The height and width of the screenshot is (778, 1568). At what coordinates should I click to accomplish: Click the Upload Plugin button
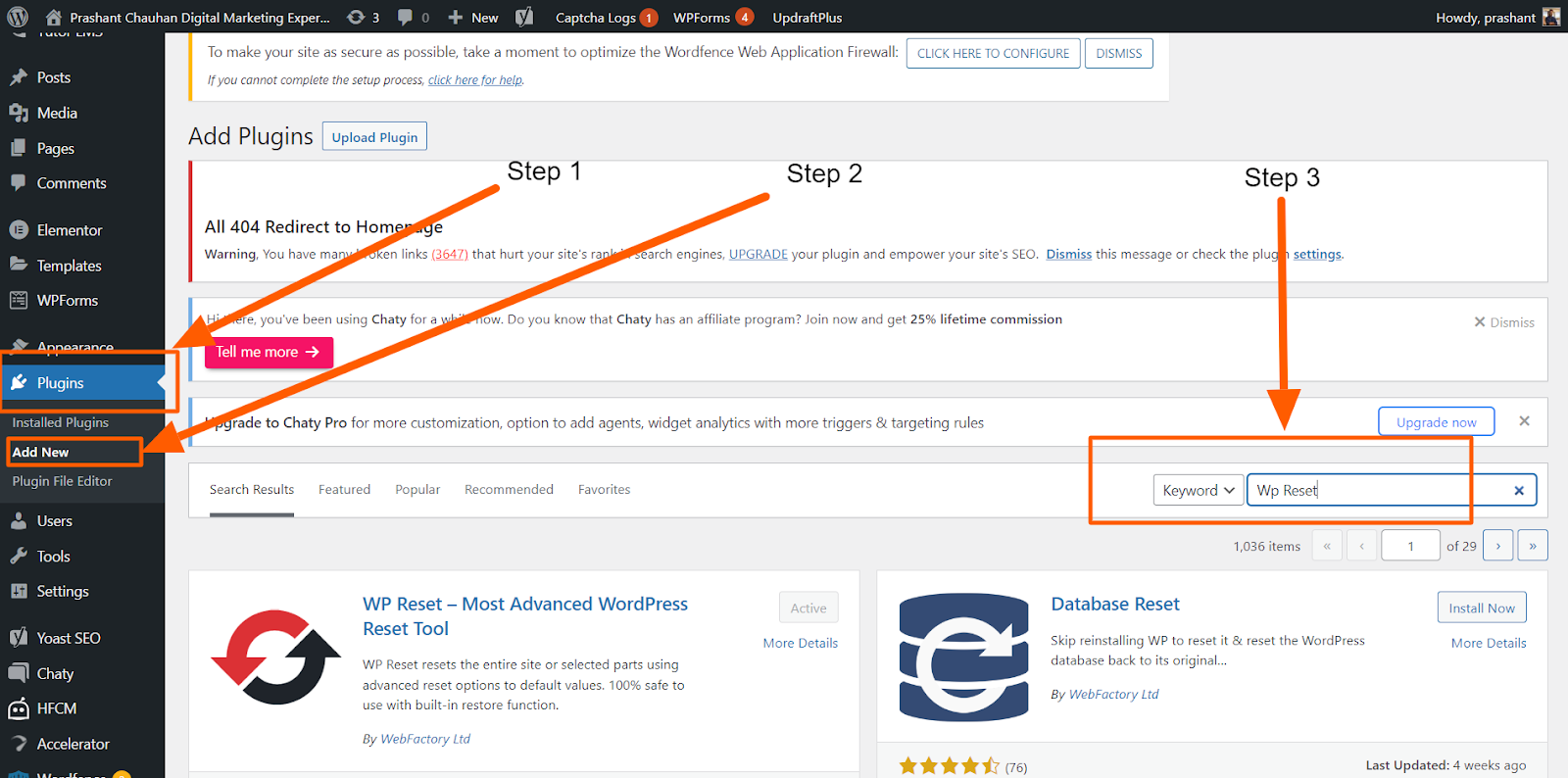pyautogui.click(x=374, y=137)
